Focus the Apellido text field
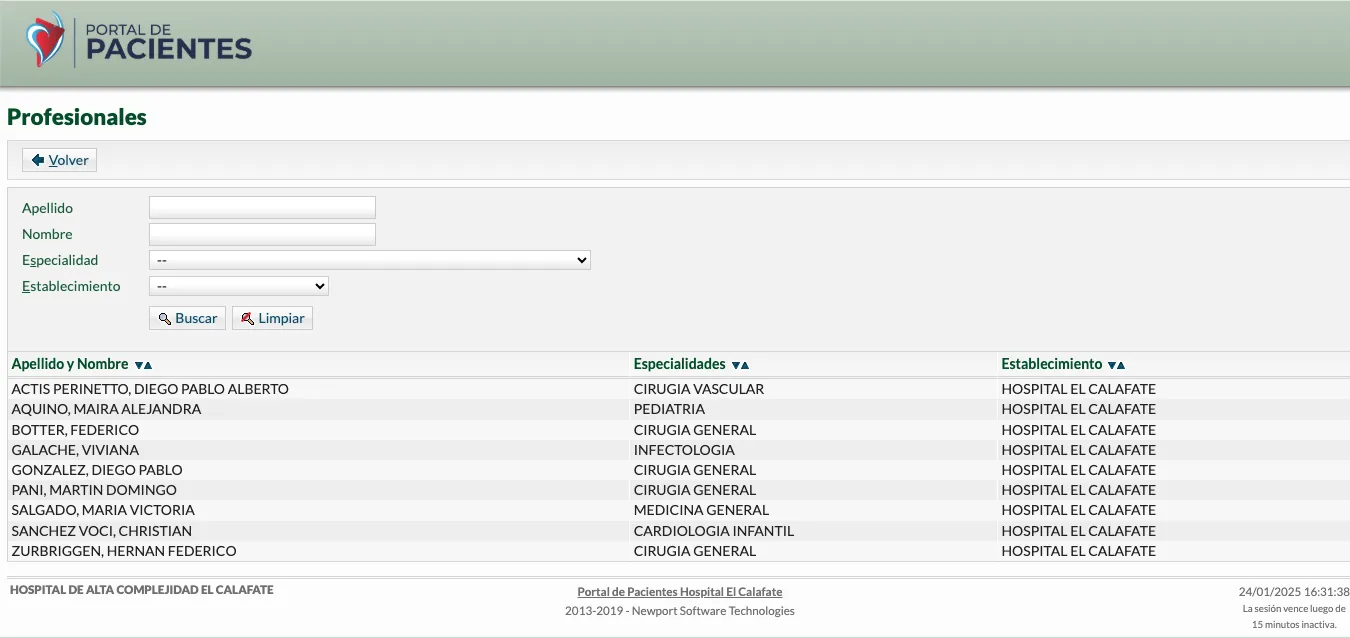Screen dimensions: 1350x638 (x=262, y=208)
